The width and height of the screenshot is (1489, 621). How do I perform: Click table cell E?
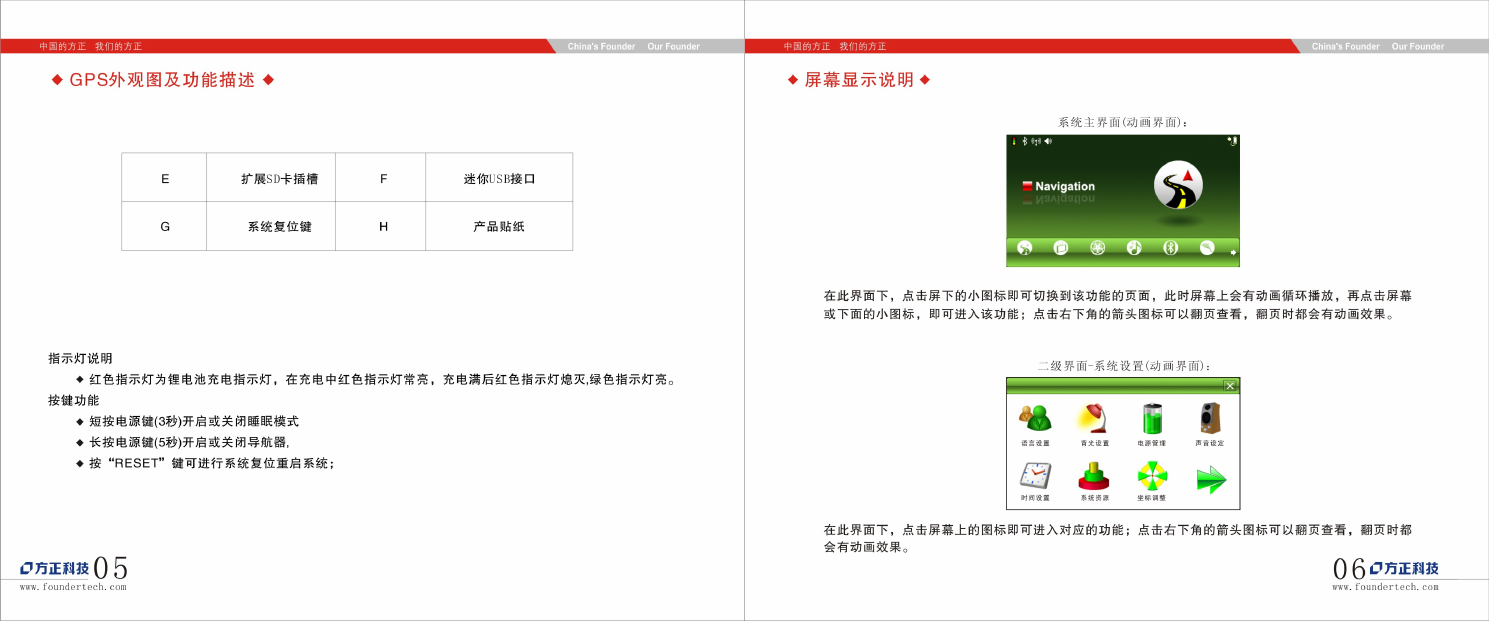tap(164, 178)
